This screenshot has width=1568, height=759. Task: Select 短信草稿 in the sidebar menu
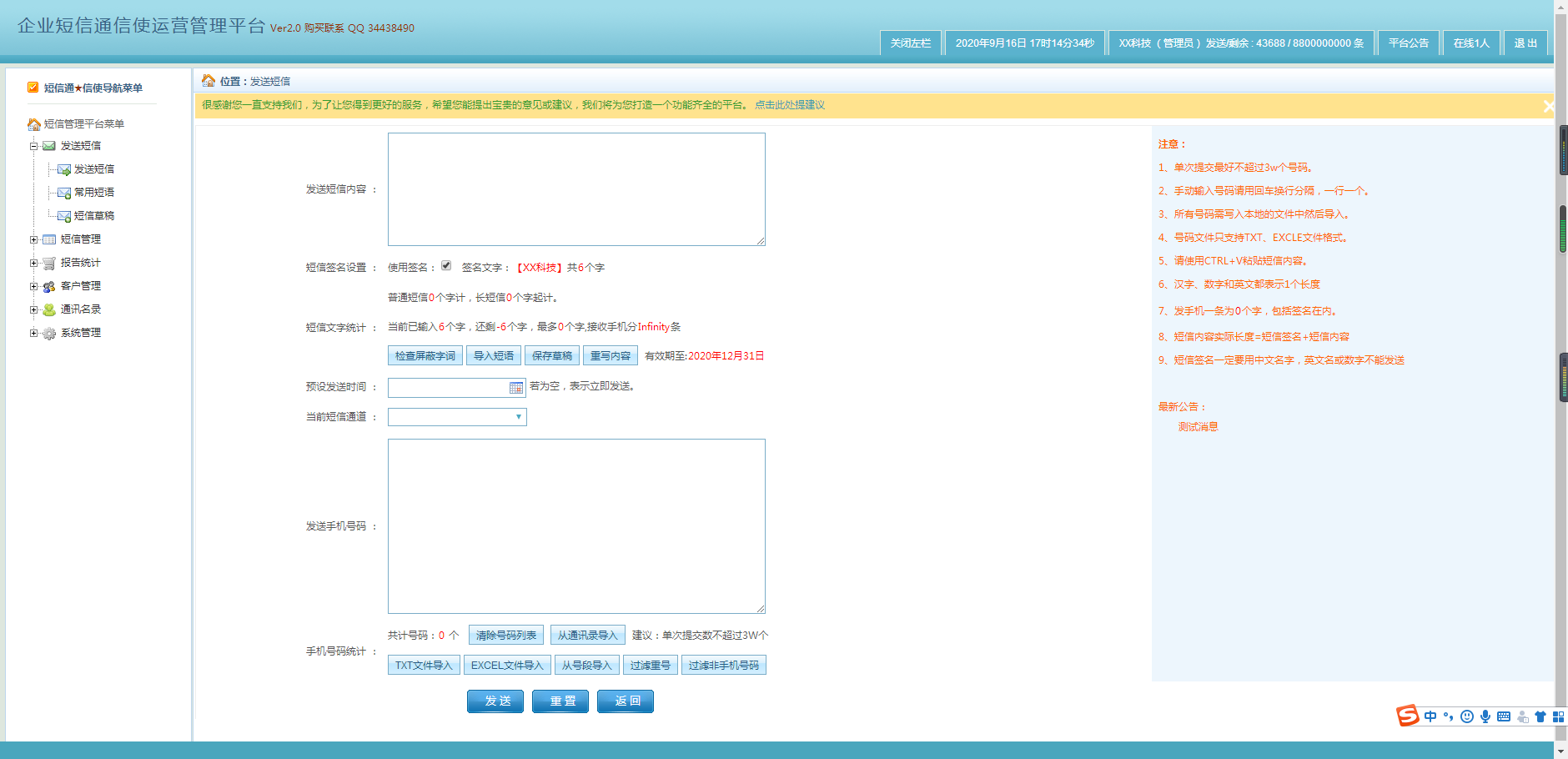click(94, 216)
